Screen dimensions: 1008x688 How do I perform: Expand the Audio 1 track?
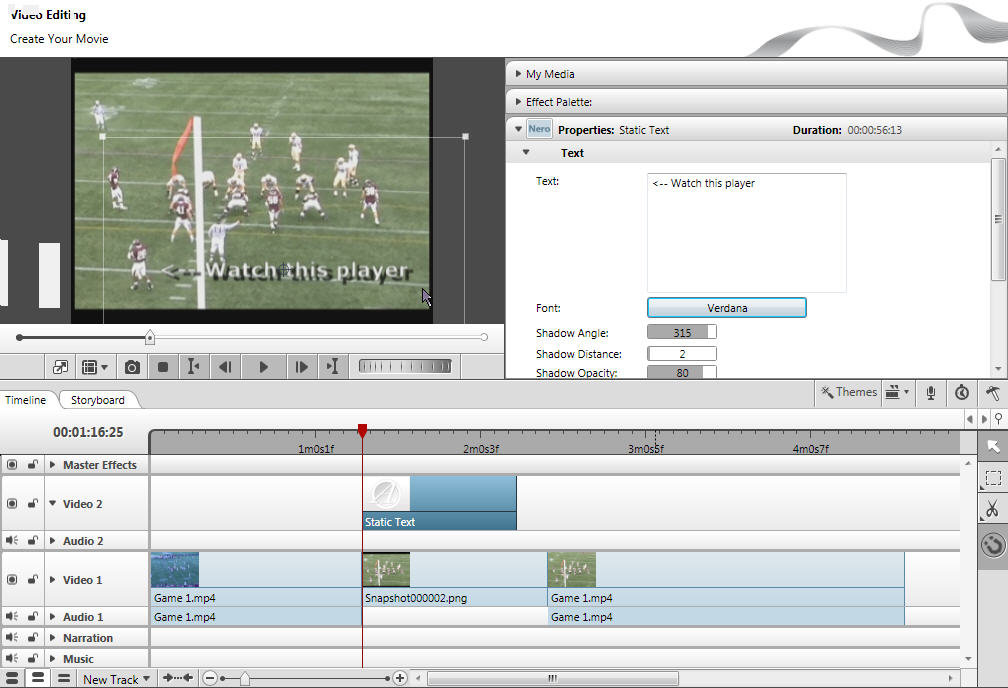coord(53,617)
